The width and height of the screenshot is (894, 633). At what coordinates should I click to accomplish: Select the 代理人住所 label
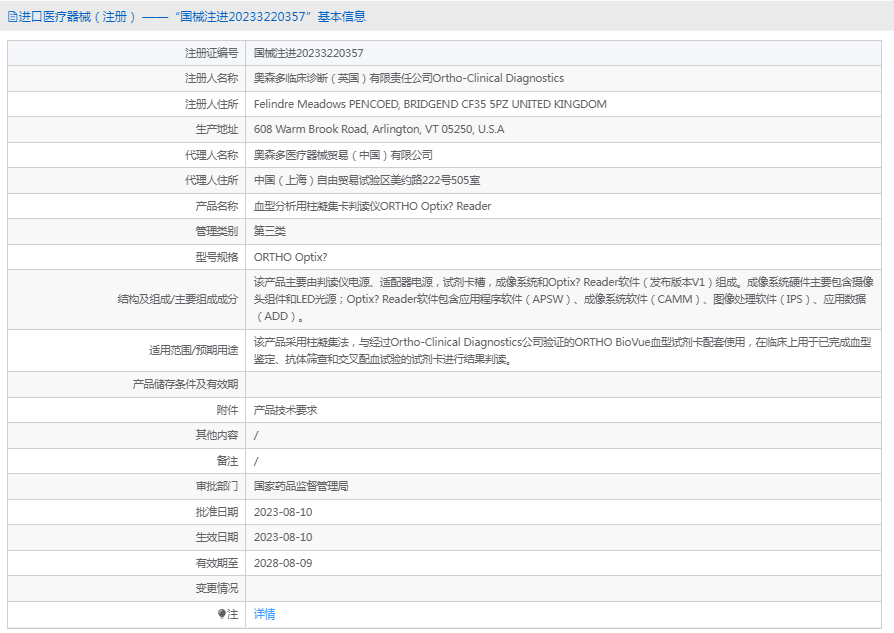point(212,180)
